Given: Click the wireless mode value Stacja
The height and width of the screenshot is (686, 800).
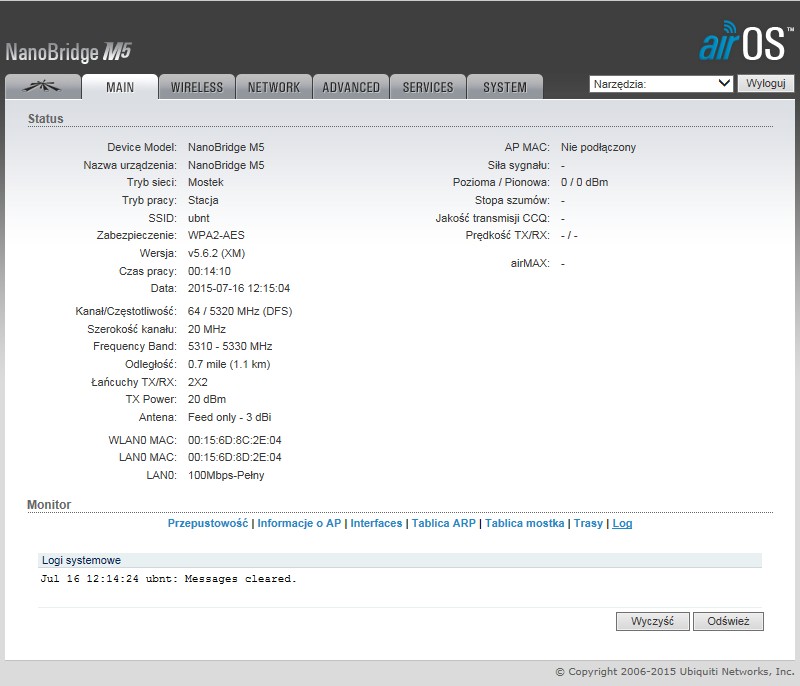Looking at the screenshot, I should tap(203, 200).
